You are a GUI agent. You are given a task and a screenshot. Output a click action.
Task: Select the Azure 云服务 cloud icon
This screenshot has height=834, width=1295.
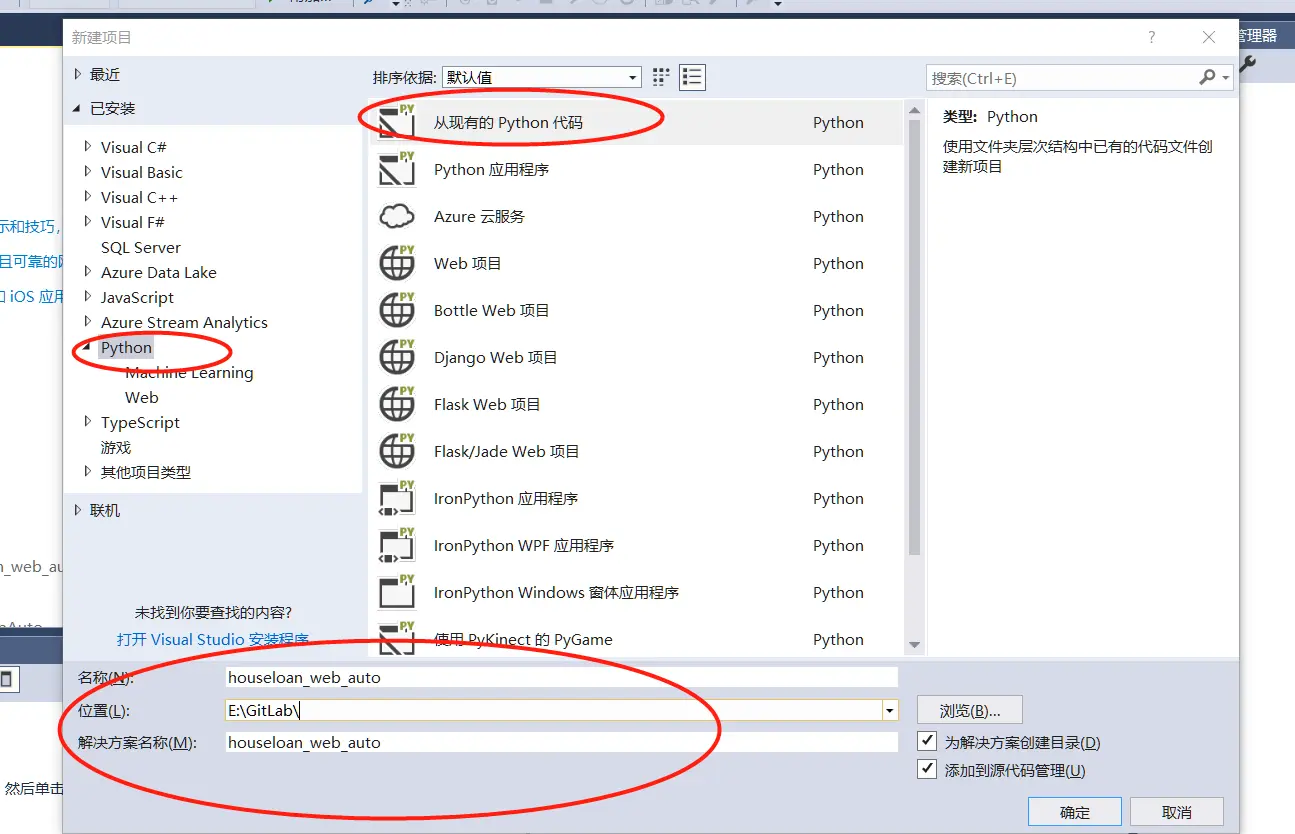[x=396, y=216]
